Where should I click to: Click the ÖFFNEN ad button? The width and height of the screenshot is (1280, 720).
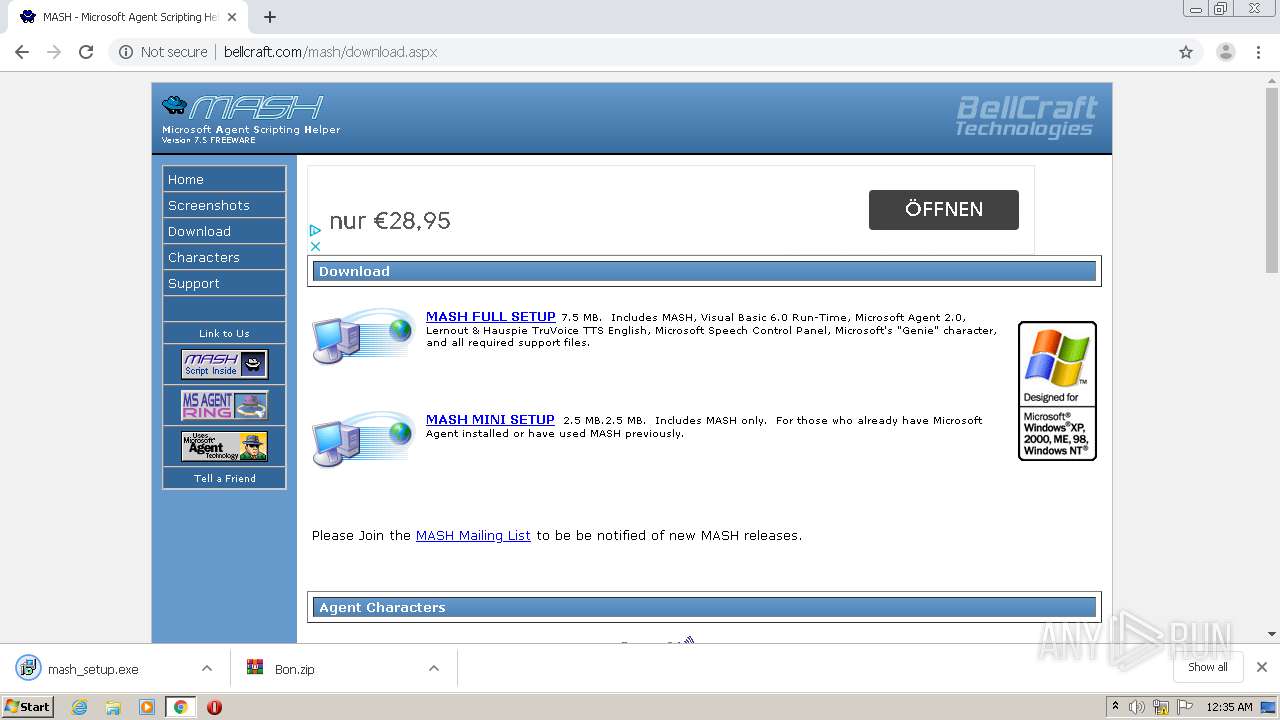(943, 209)
